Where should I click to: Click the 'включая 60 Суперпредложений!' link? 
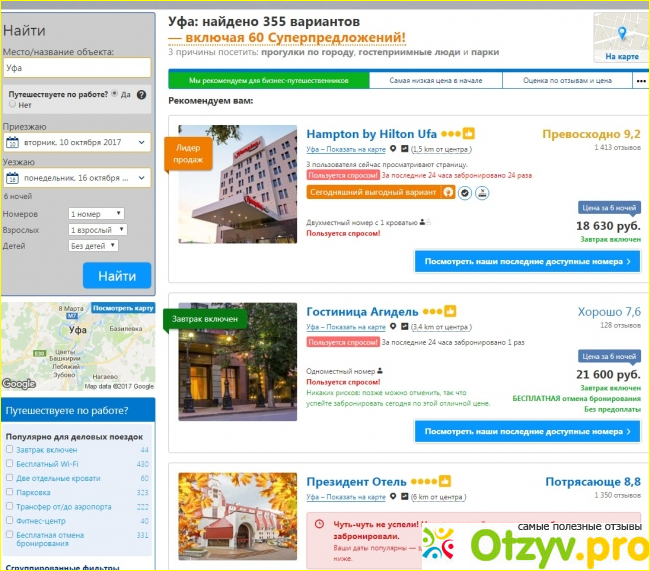287,37
